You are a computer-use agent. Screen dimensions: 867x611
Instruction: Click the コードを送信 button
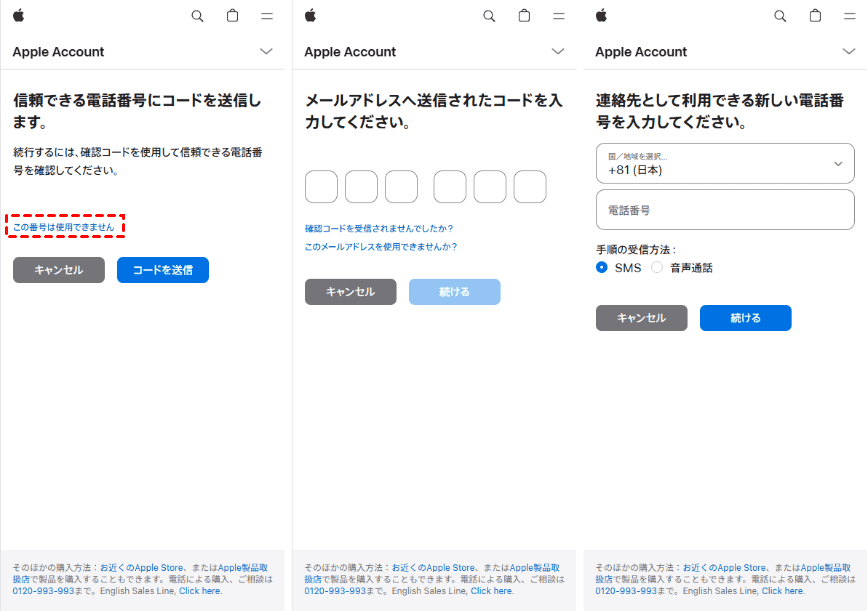[x=162, y=270]
